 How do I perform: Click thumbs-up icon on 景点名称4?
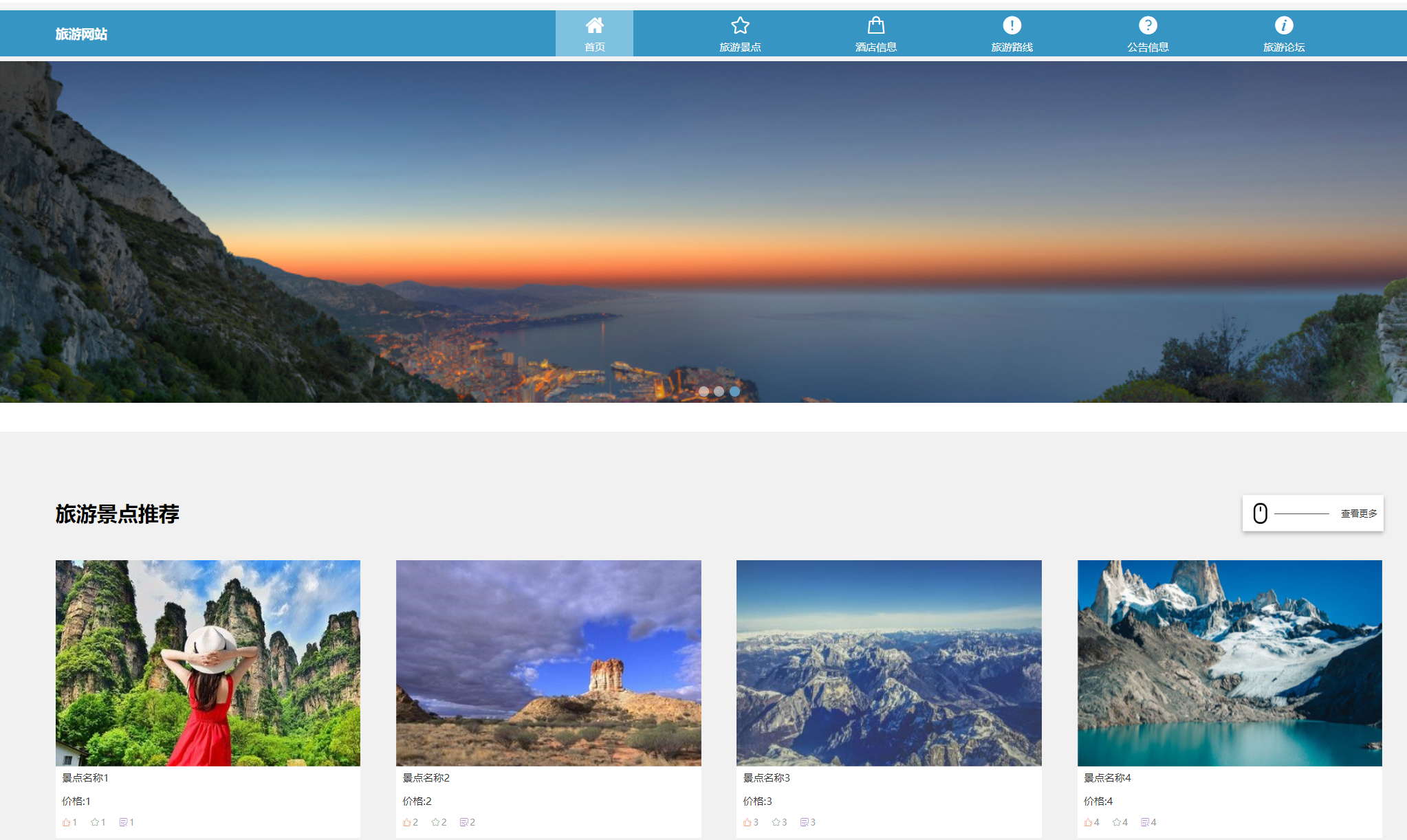(x=1088, y=822)
